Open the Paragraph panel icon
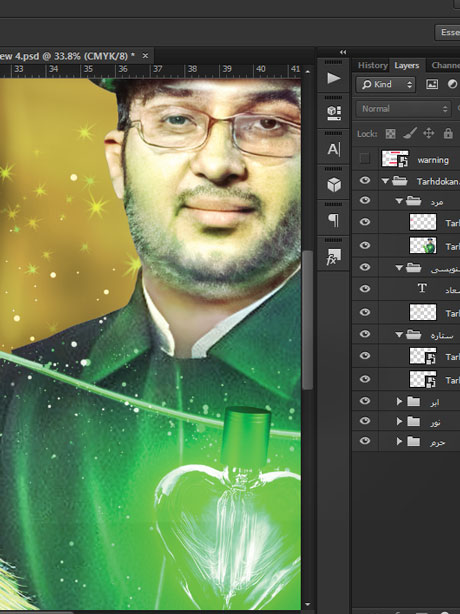460x614 pixels. coord(334,220)
